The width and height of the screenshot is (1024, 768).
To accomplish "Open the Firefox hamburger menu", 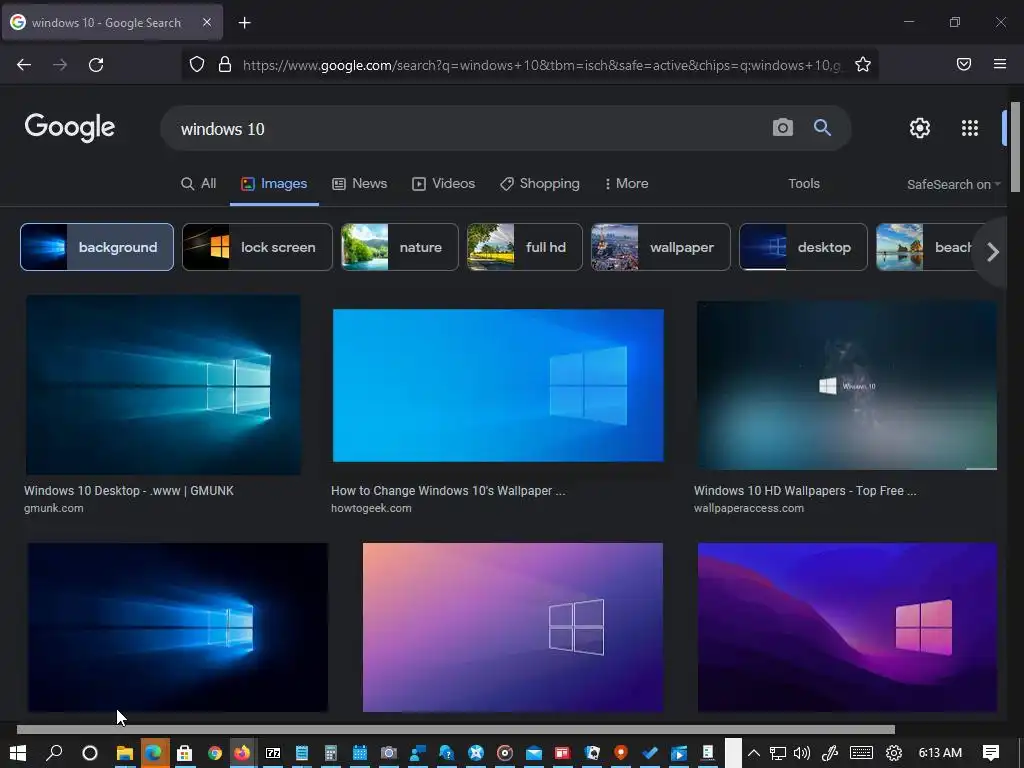I will [1000, 64].
